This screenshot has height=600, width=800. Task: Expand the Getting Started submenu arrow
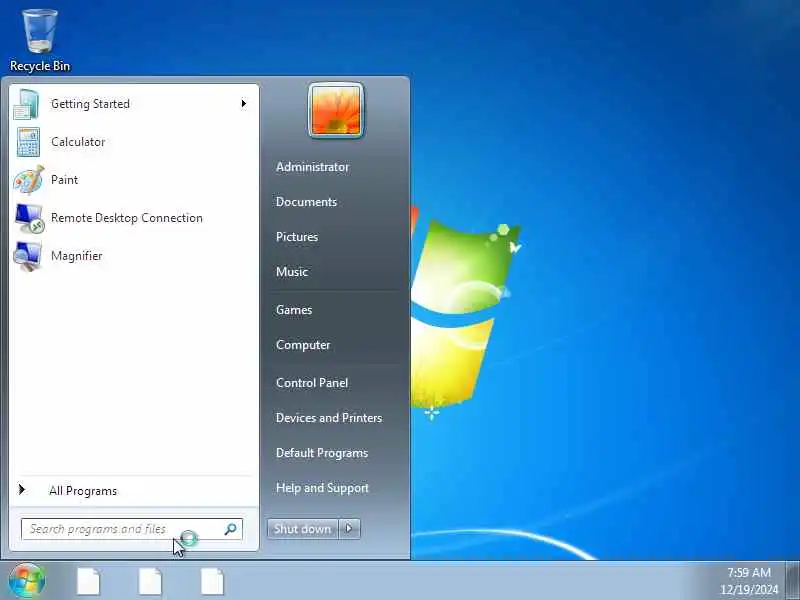[x=244, y=104]
